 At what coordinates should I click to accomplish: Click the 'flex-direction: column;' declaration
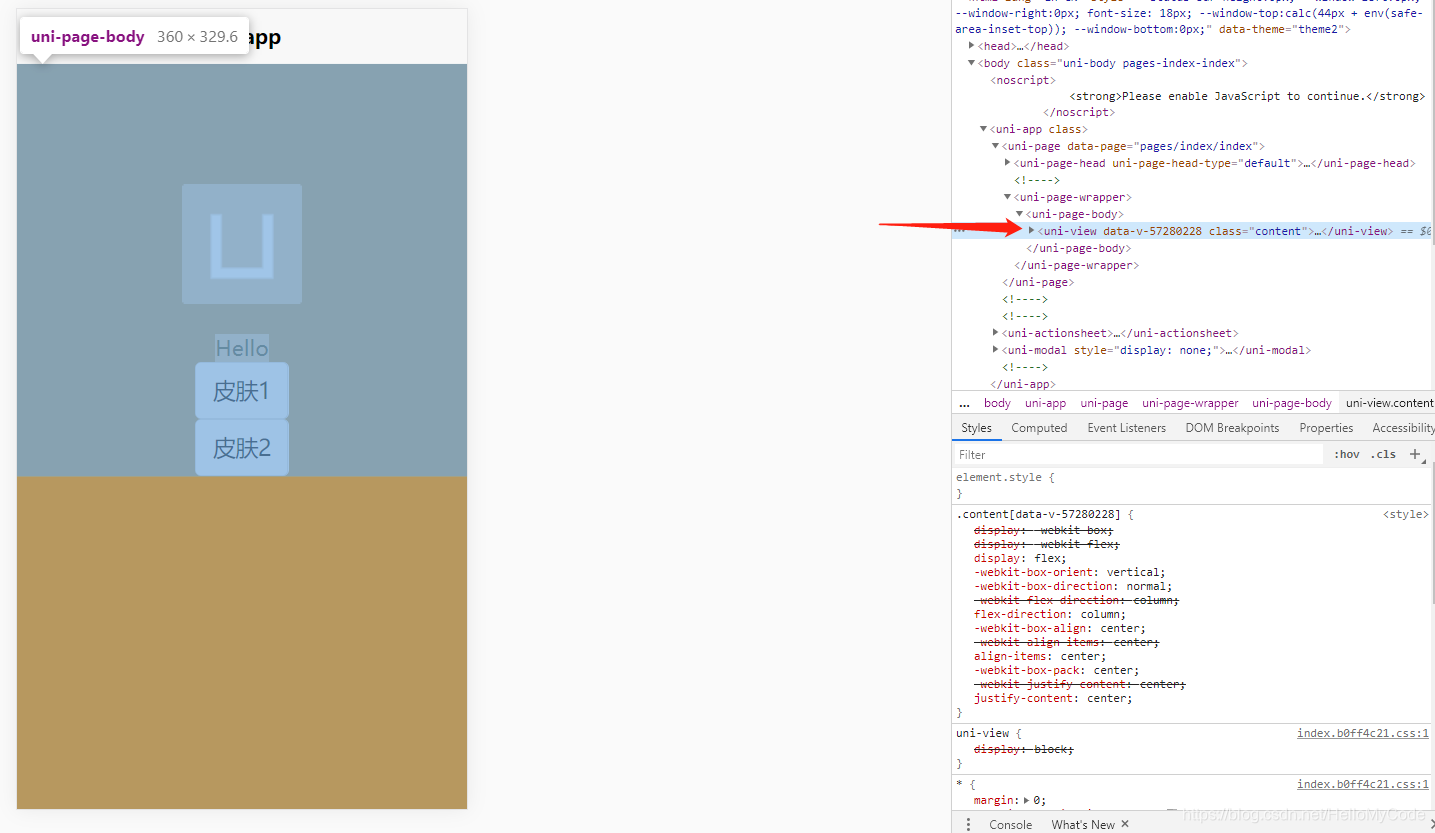(x=1050, y=614)
